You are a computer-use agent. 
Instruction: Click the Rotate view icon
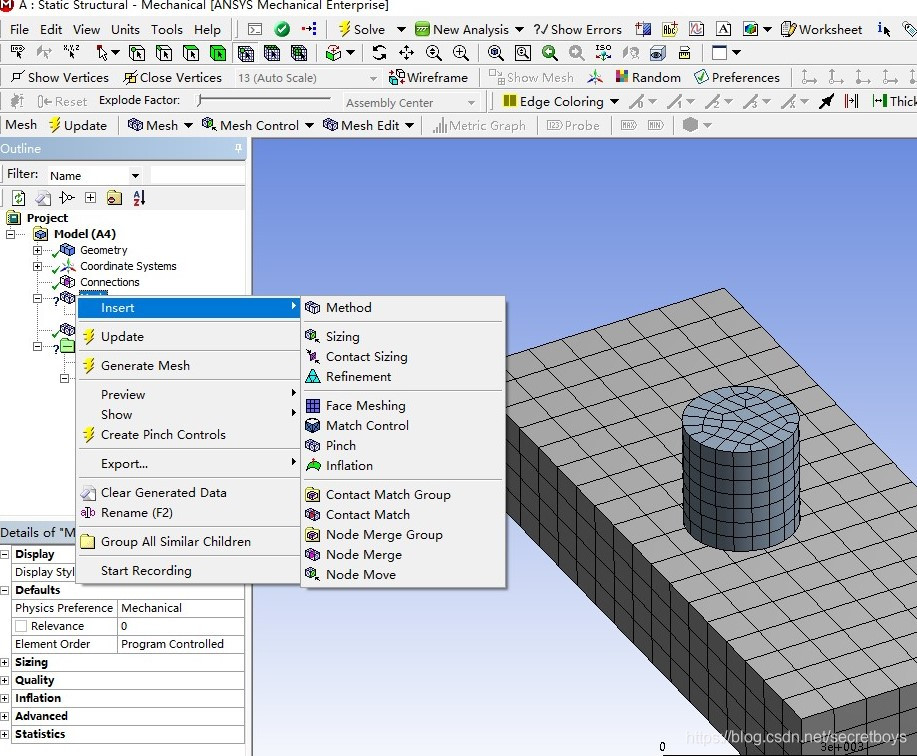click(x=380, y=53)
